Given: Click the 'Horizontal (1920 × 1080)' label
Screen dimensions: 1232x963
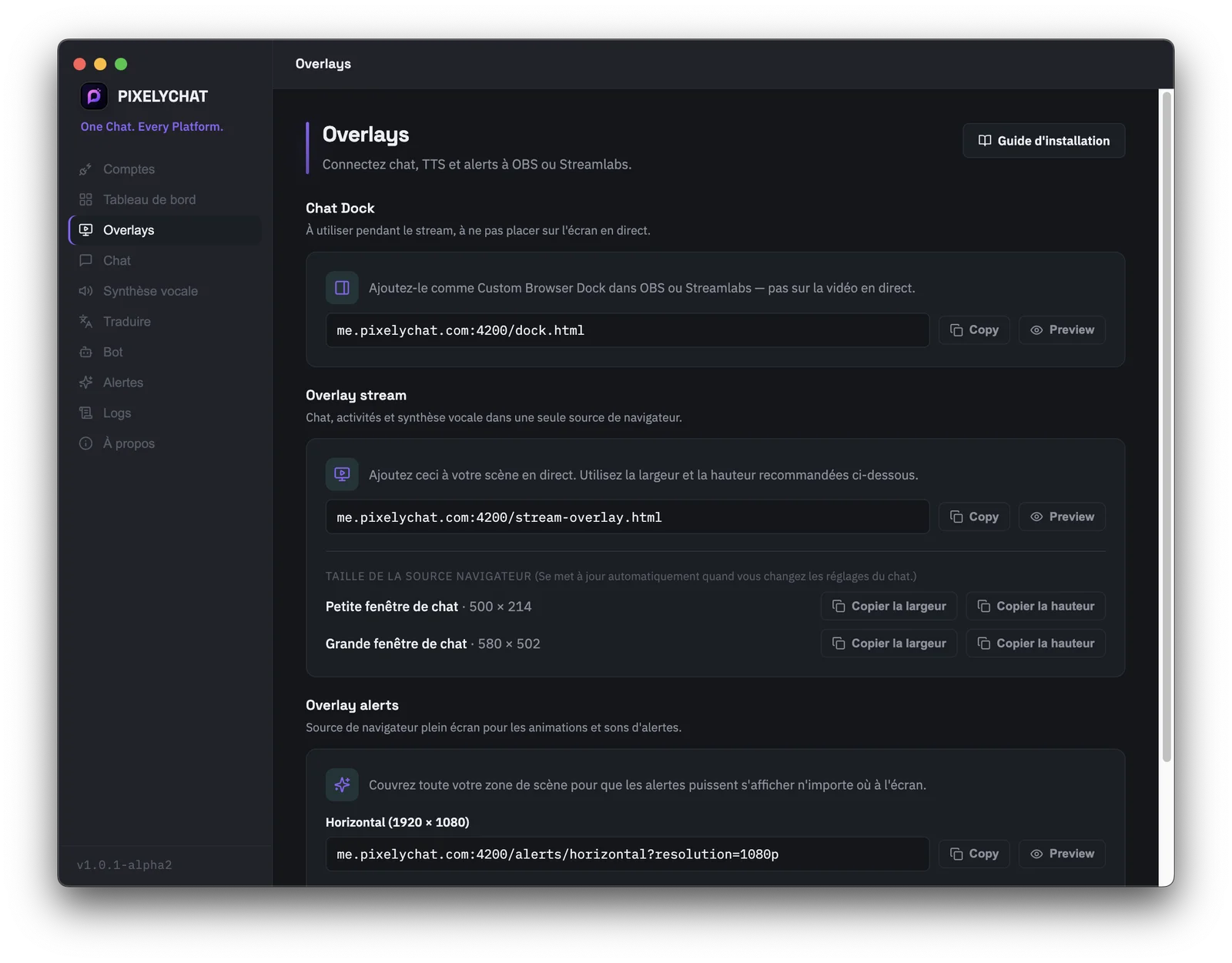Looking at the screenshot, I should [397, 822].
